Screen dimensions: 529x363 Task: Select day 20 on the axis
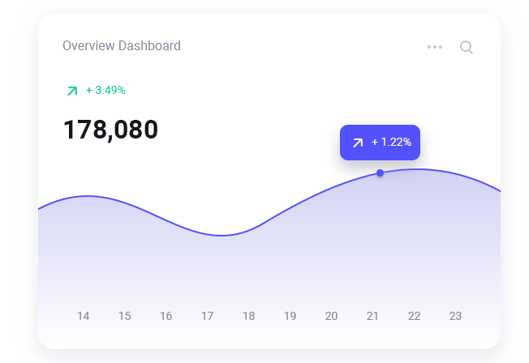tap(331, 316)
